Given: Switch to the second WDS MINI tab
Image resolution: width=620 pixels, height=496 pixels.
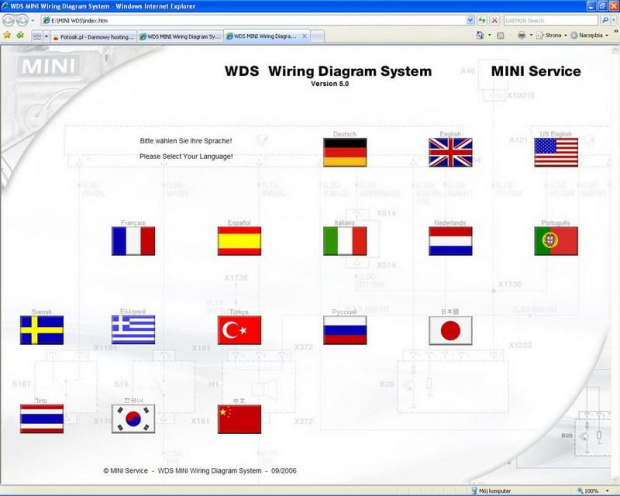Looking at the screenshot, I should pyautogui.click(x=180, y=37).
